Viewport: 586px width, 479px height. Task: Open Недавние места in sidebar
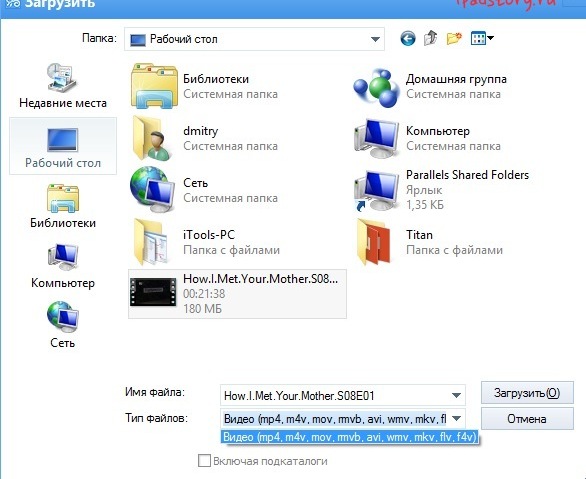63,86
